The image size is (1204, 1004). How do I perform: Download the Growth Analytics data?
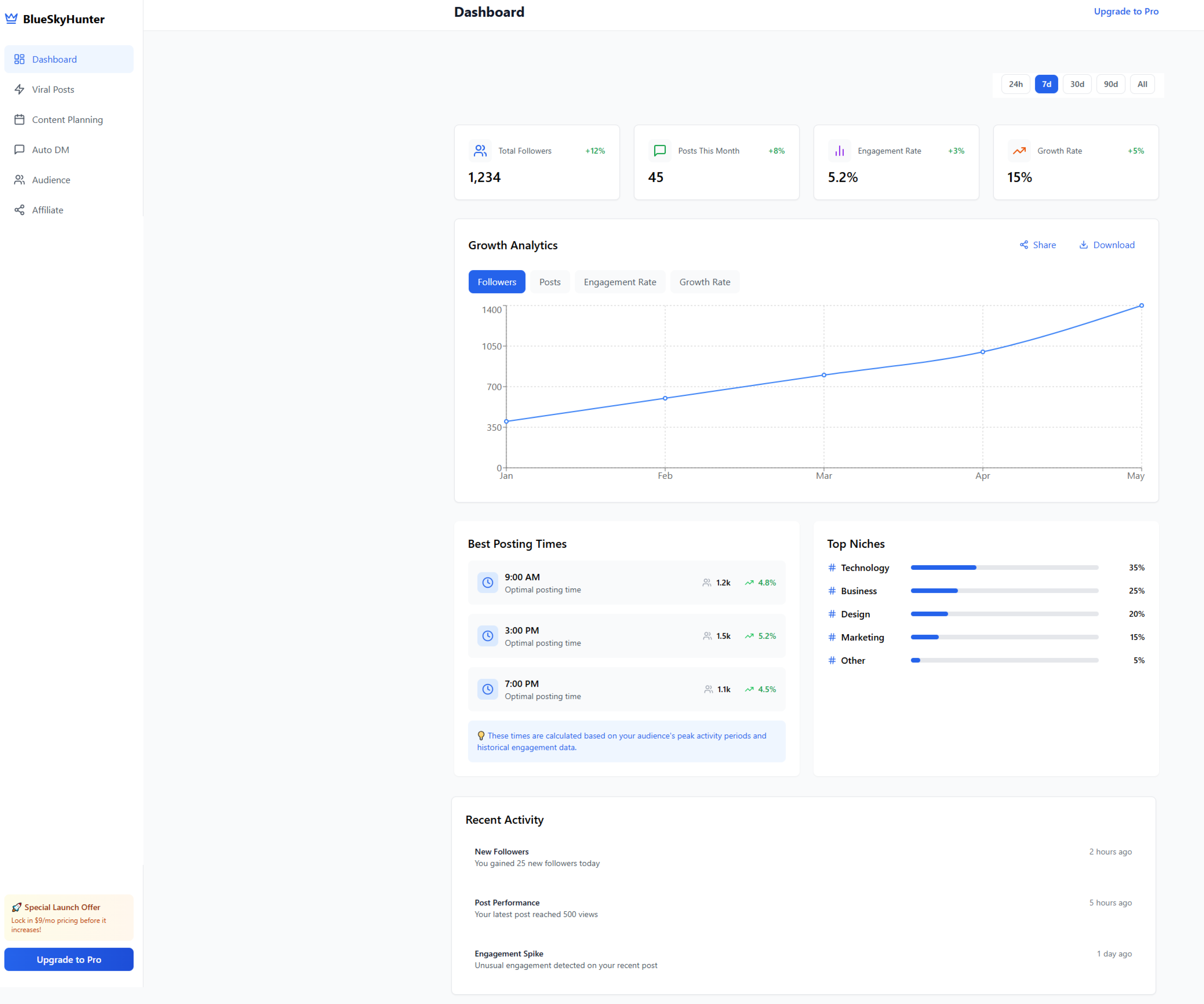pyautogui.click(x=1107, y=245)
